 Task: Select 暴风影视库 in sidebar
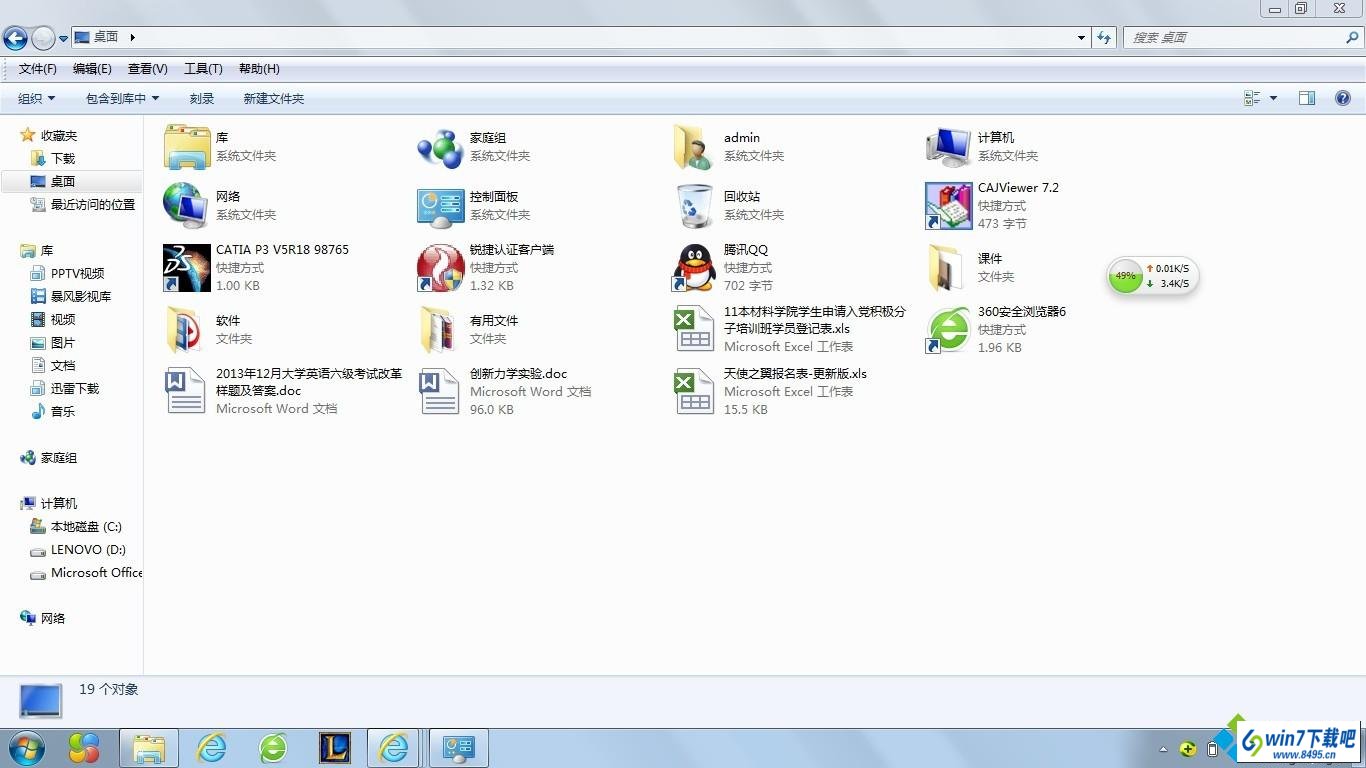coord(81,296)
